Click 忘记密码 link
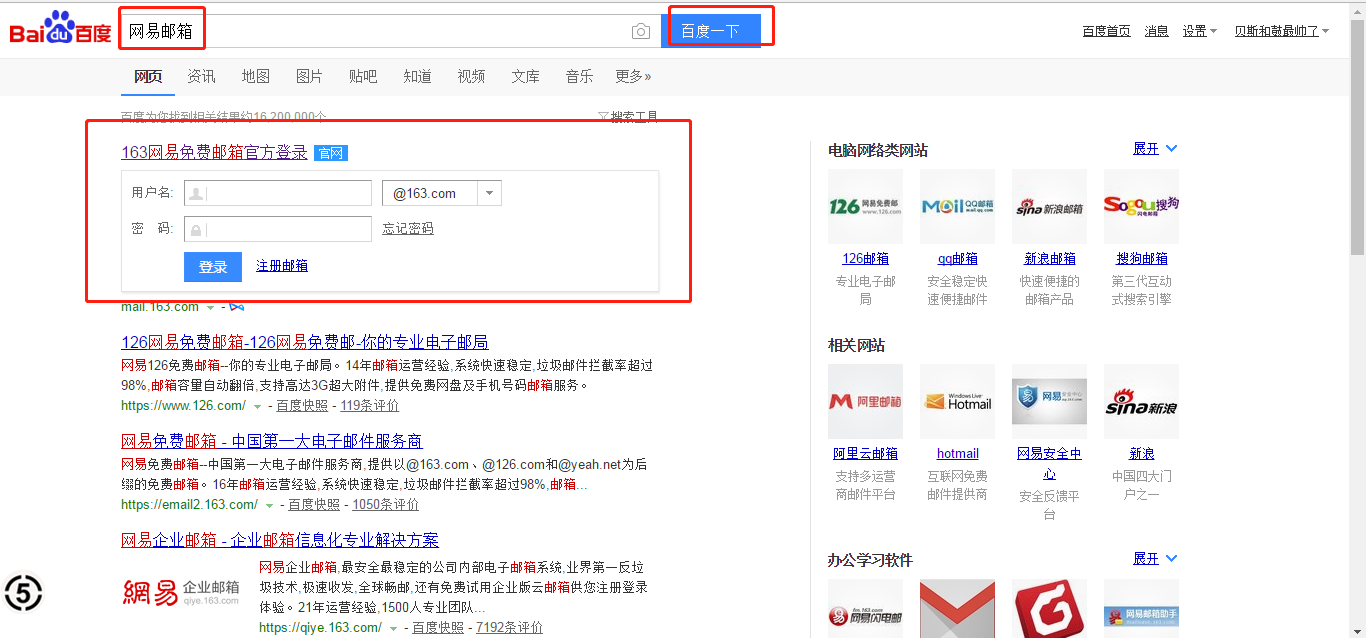 408,229
